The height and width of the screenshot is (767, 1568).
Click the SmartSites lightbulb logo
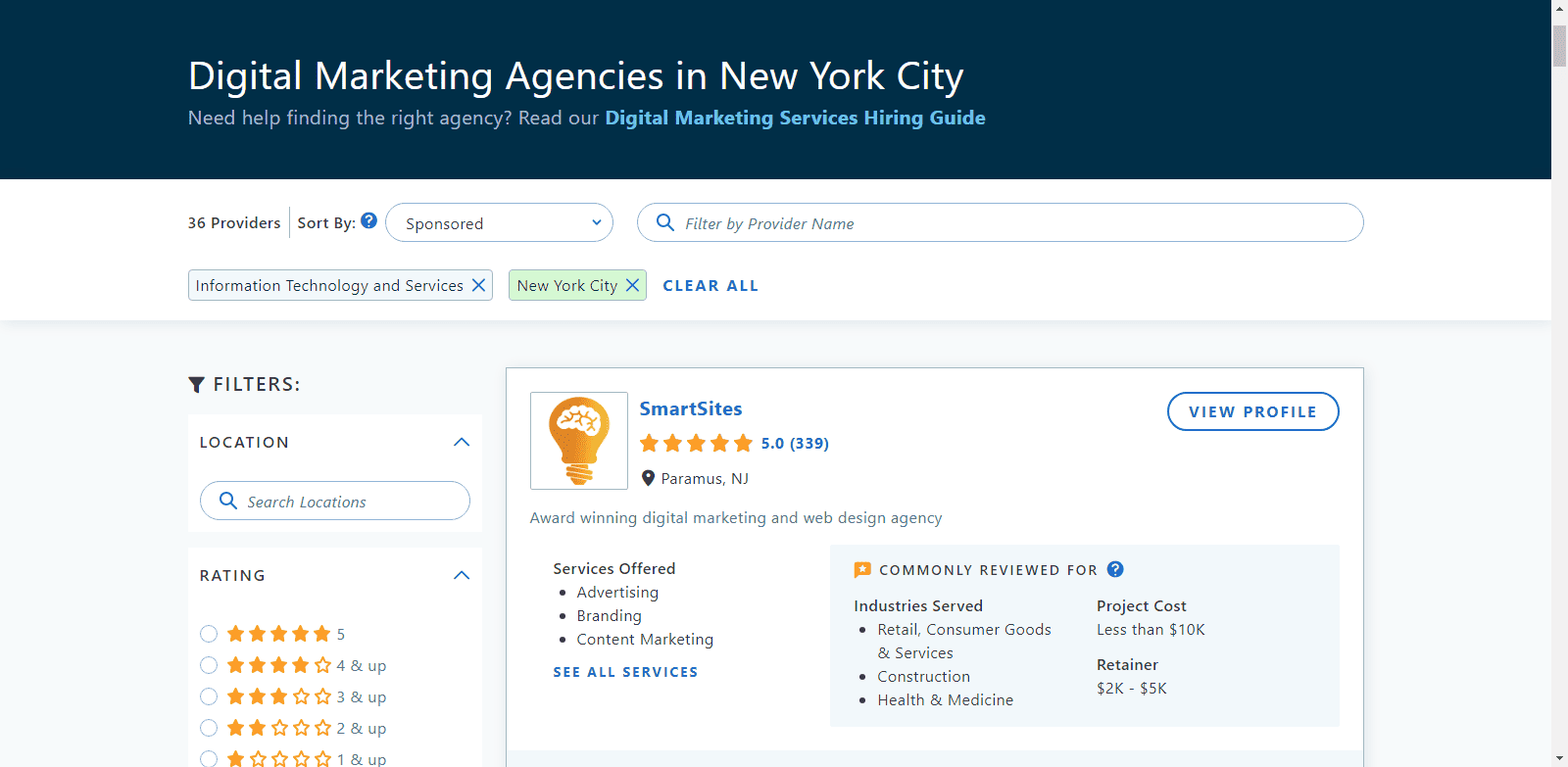(x=579, y=441)
